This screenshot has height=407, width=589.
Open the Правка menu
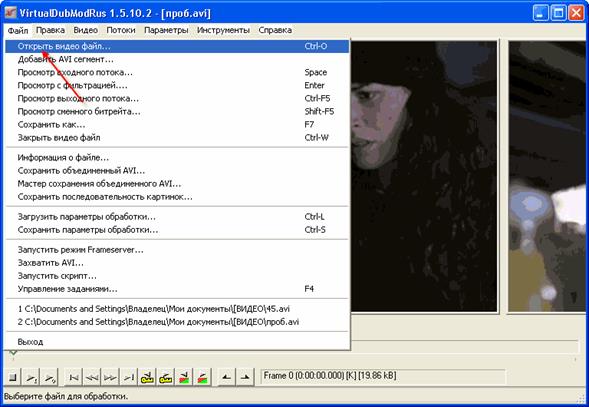click(x=50, y=30)
